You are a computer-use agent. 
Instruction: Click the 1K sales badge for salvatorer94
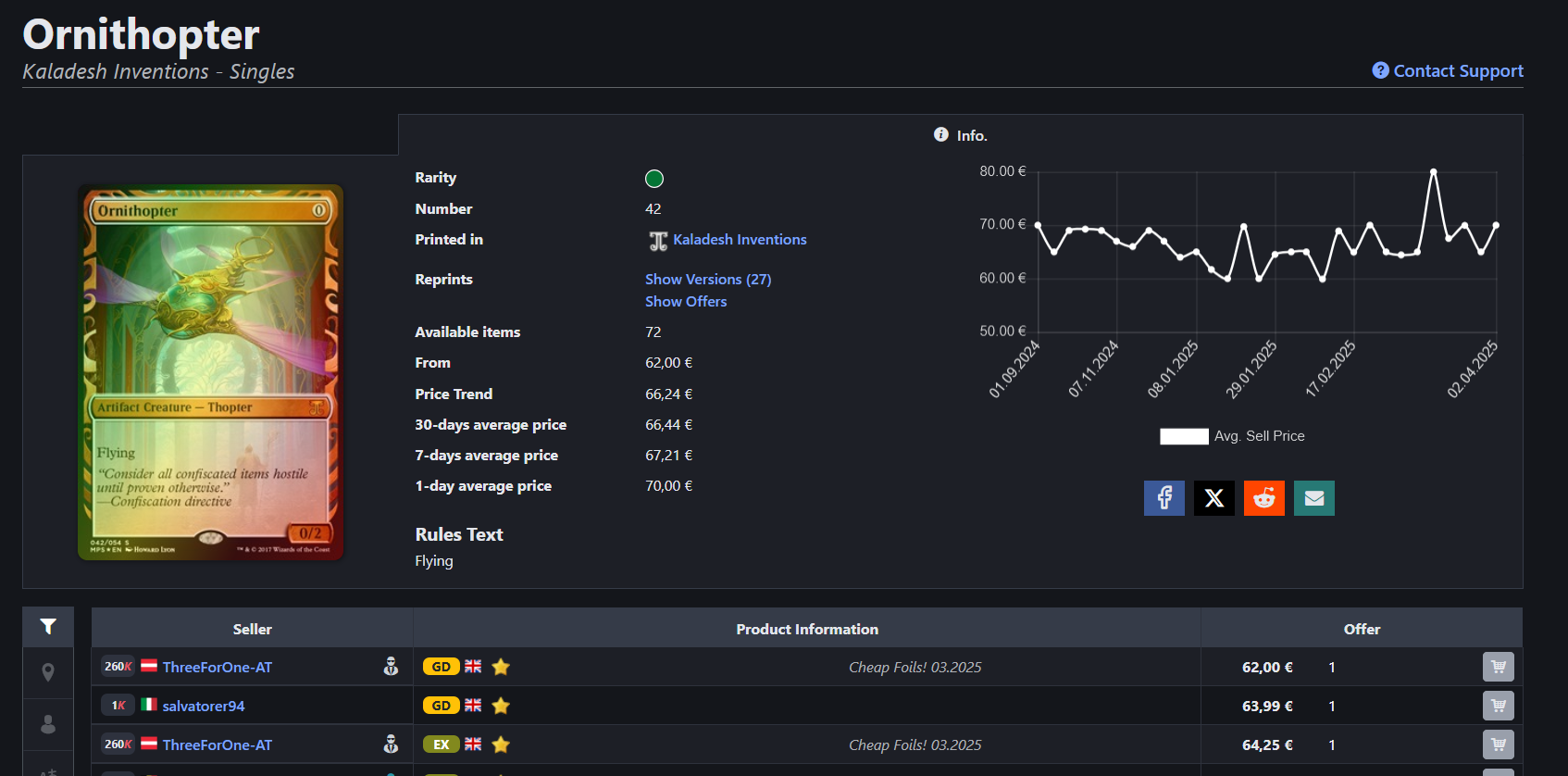(118, 706)
